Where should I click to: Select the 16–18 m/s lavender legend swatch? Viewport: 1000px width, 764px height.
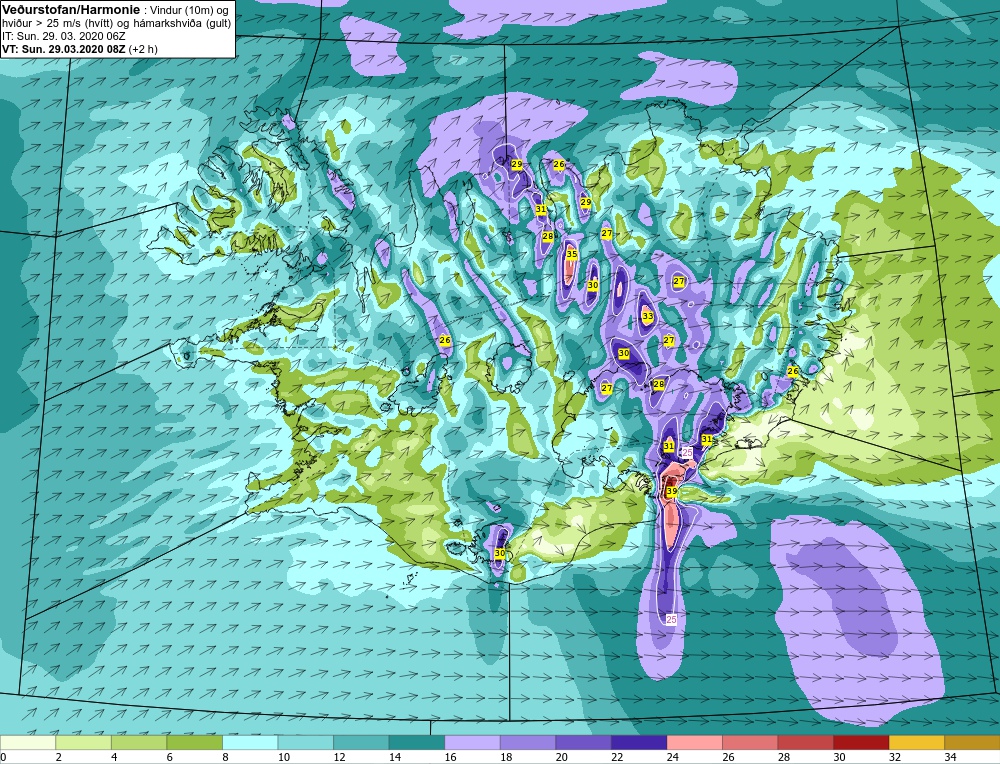pyautogui.click(x=472, y=742)
